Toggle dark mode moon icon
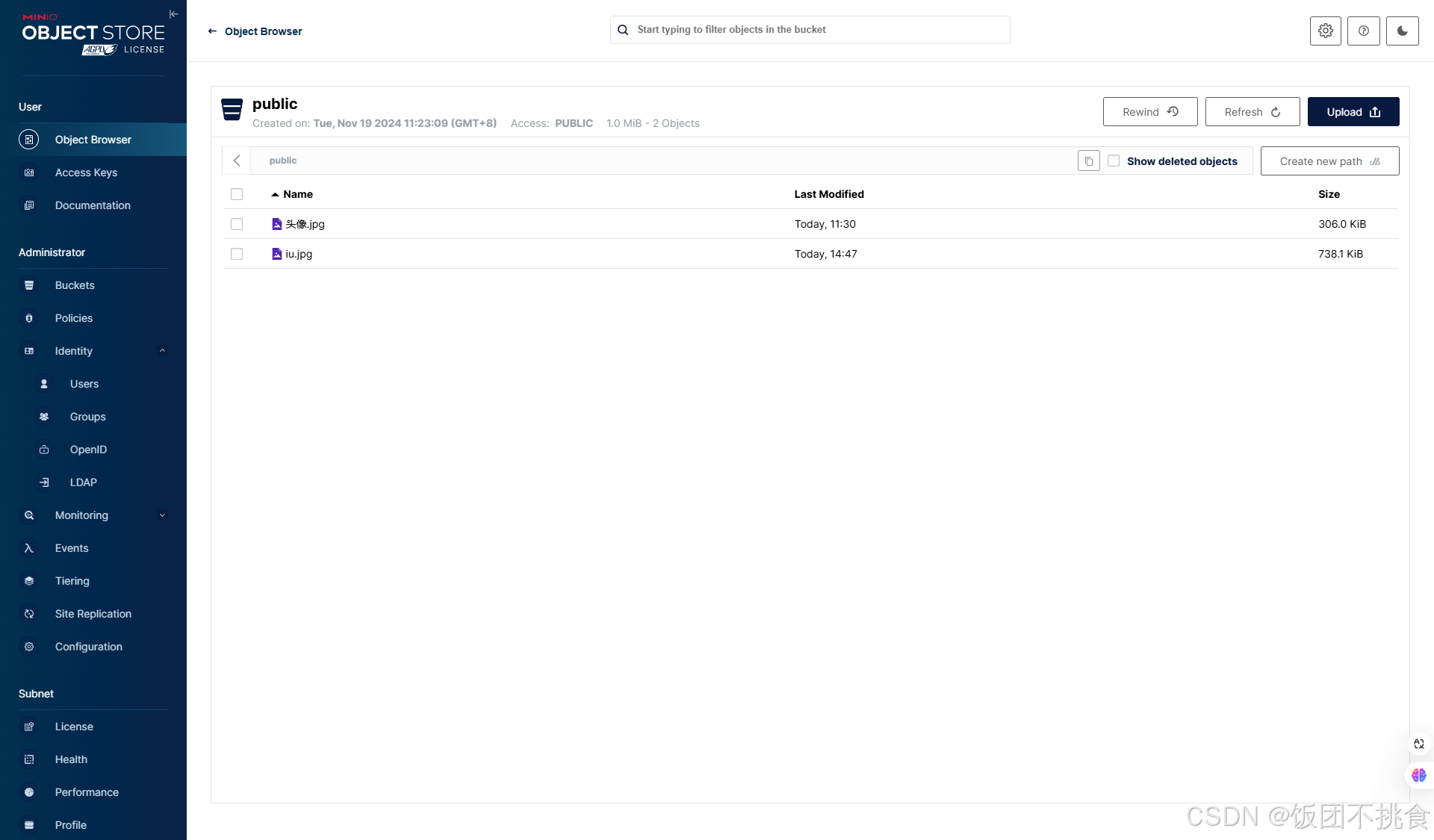The image size is (1434, 840). click(x=1402, y=31)
